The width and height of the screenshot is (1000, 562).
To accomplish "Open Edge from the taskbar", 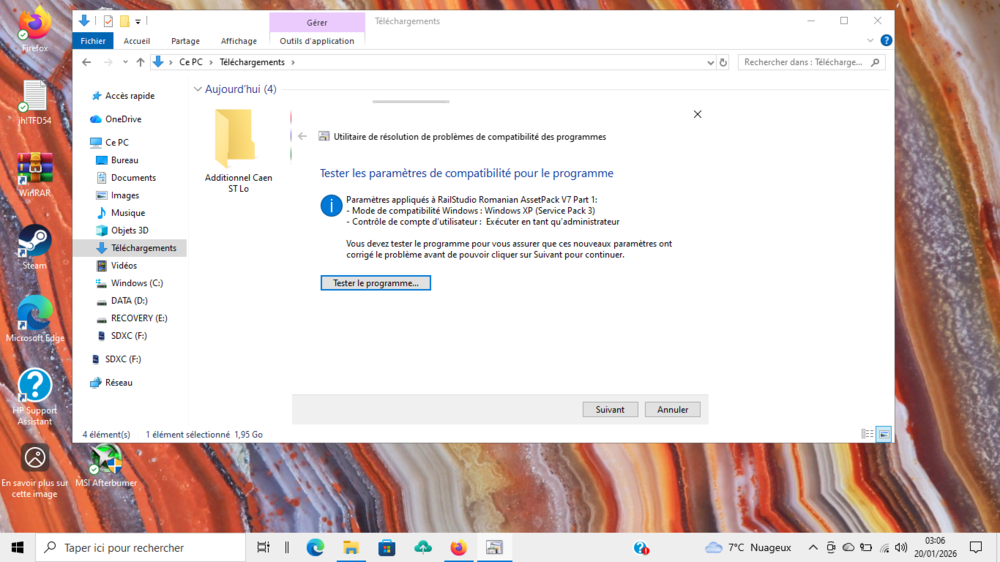I will tap(315, 547).
